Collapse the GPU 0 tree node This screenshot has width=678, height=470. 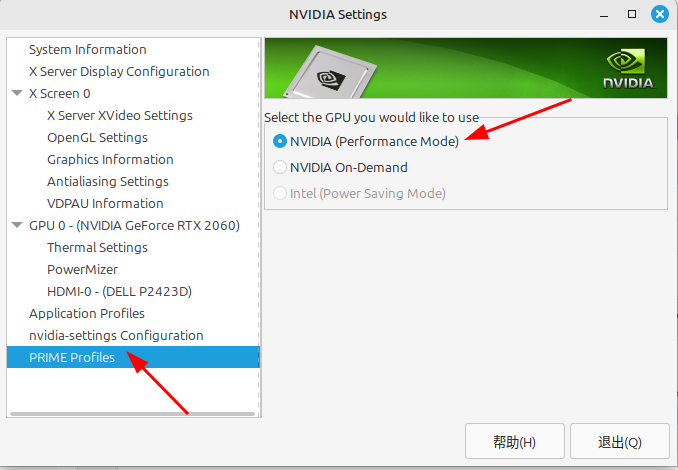(17, 225)
